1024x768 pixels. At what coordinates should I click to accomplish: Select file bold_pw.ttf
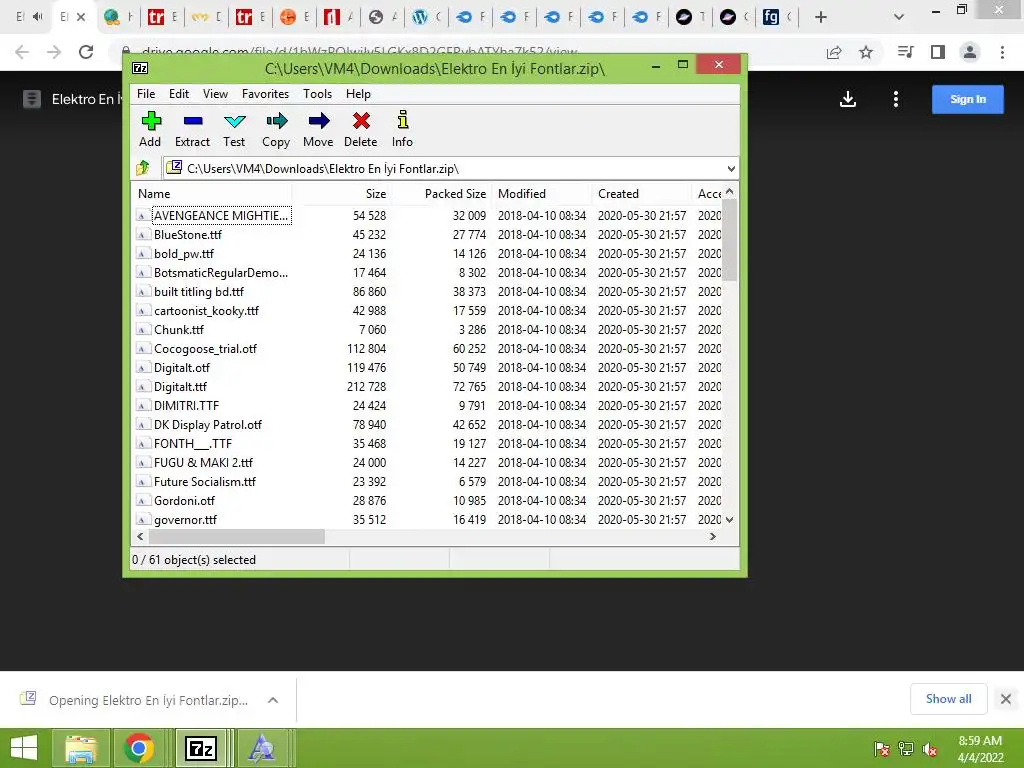(x=184, y=253)
